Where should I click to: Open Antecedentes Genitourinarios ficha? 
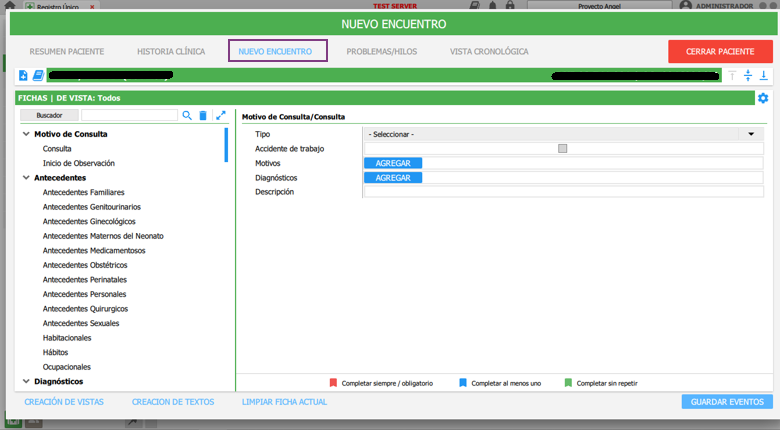[x=92, y=207]
